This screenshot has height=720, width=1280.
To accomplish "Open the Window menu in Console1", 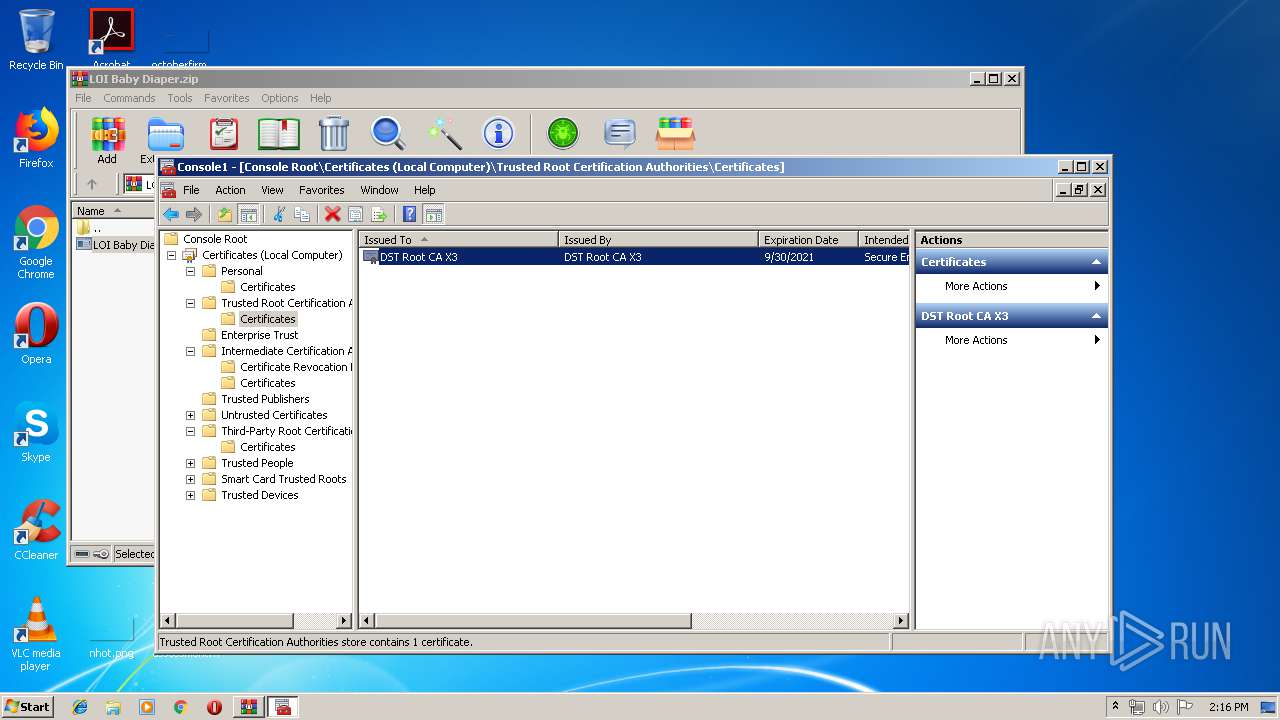I will 379,190.
